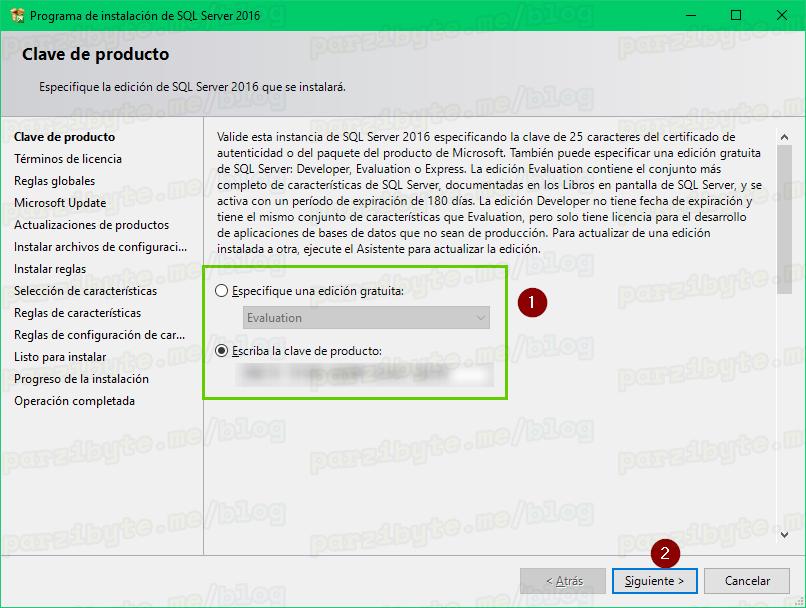Select Reglas de características step
Viewport: 806px width, 608px height.
coord(78,313)
